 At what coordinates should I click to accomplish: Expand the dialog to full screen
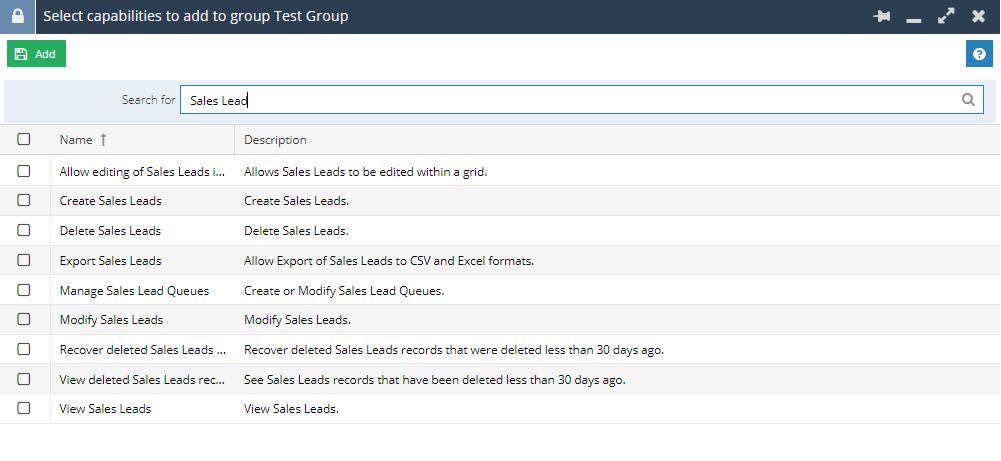946,17
